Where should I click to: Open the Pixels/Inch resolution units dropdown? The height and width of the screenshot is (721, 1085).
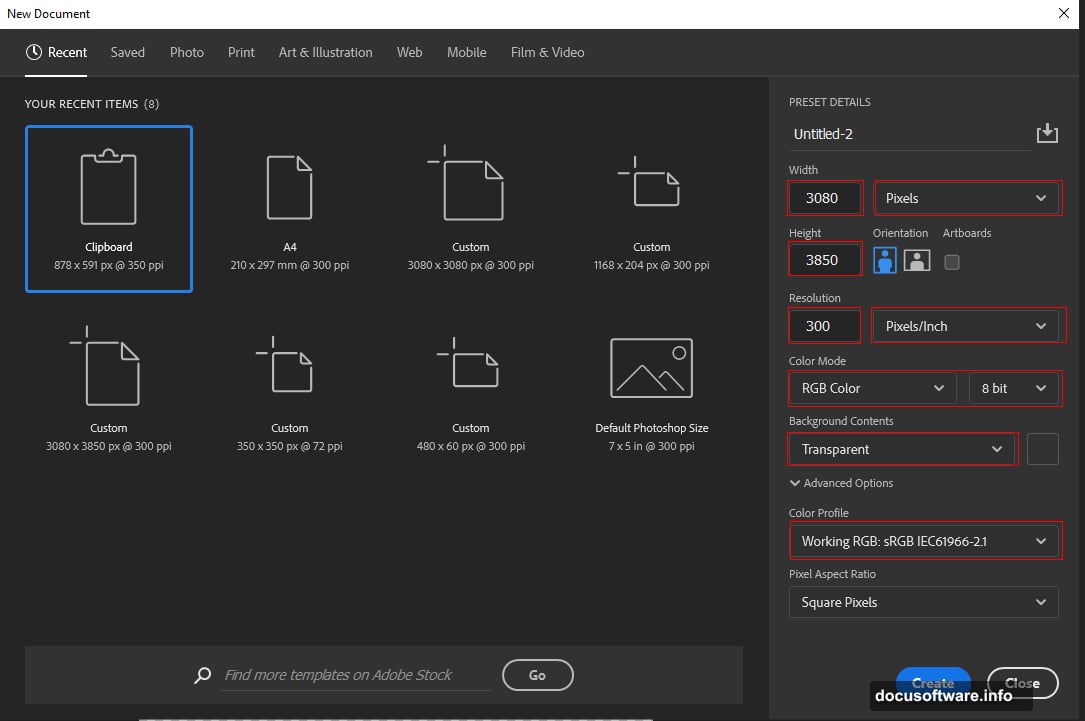(x=966, y=325)
